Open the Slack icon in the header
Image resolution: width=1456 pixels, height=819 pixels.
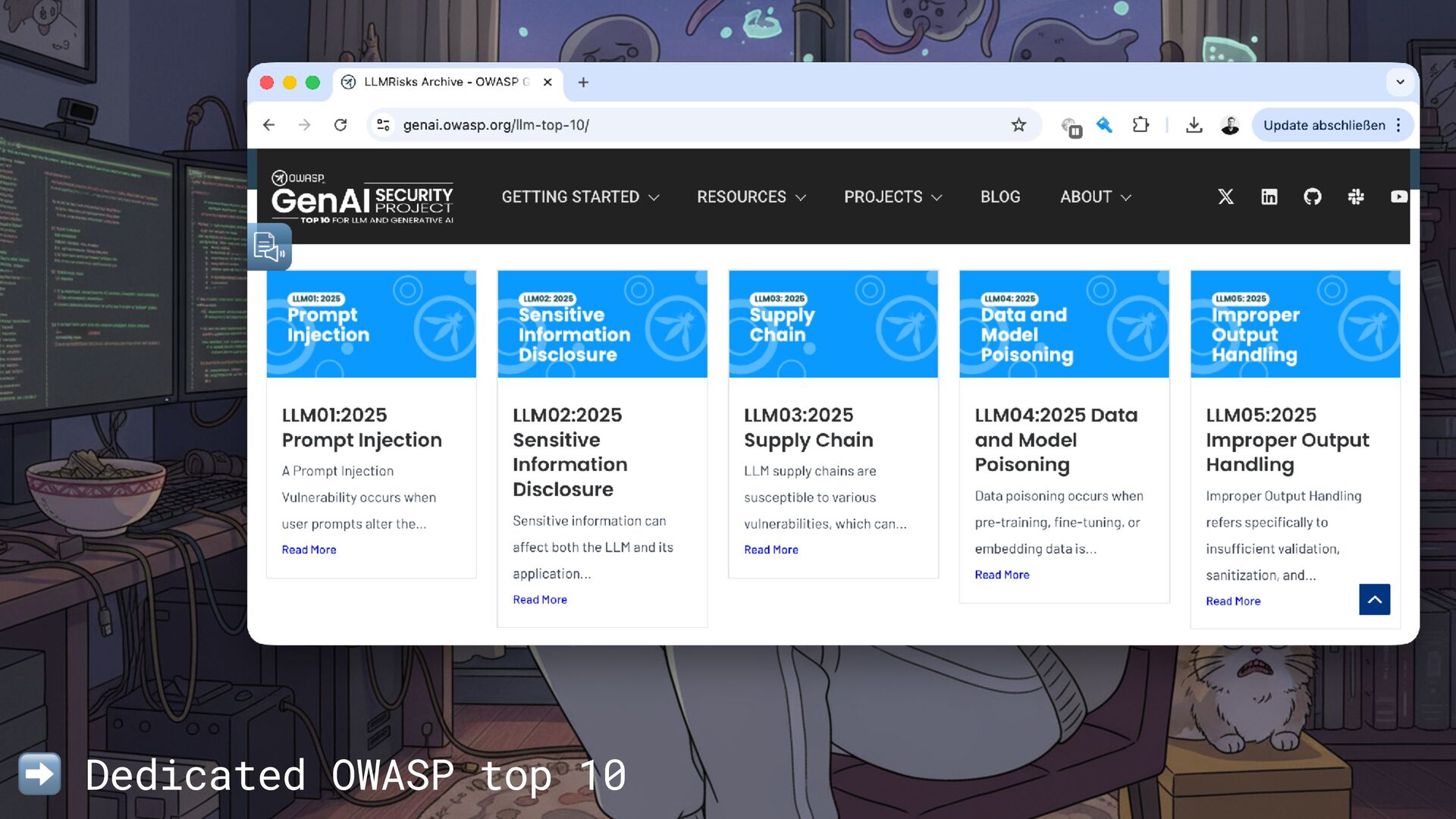coord(1356,197)
